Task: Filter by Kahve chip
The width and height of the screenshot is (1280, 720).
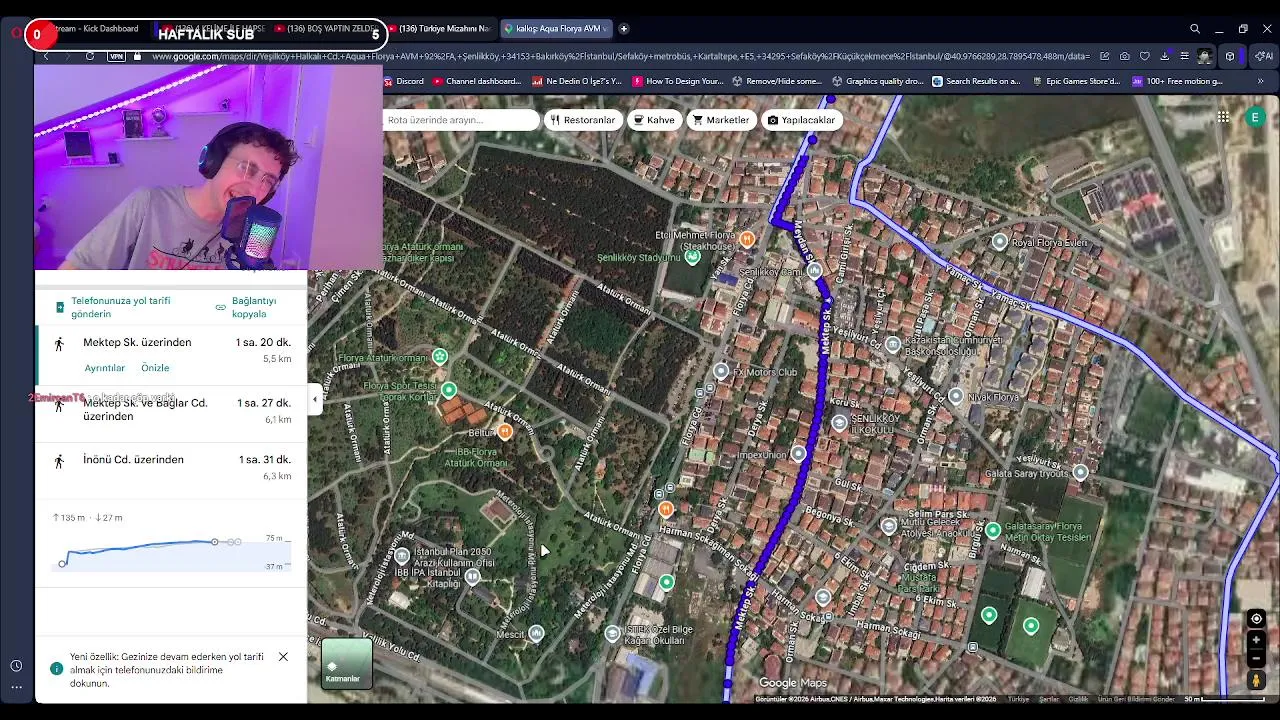Action: (654, 120)
